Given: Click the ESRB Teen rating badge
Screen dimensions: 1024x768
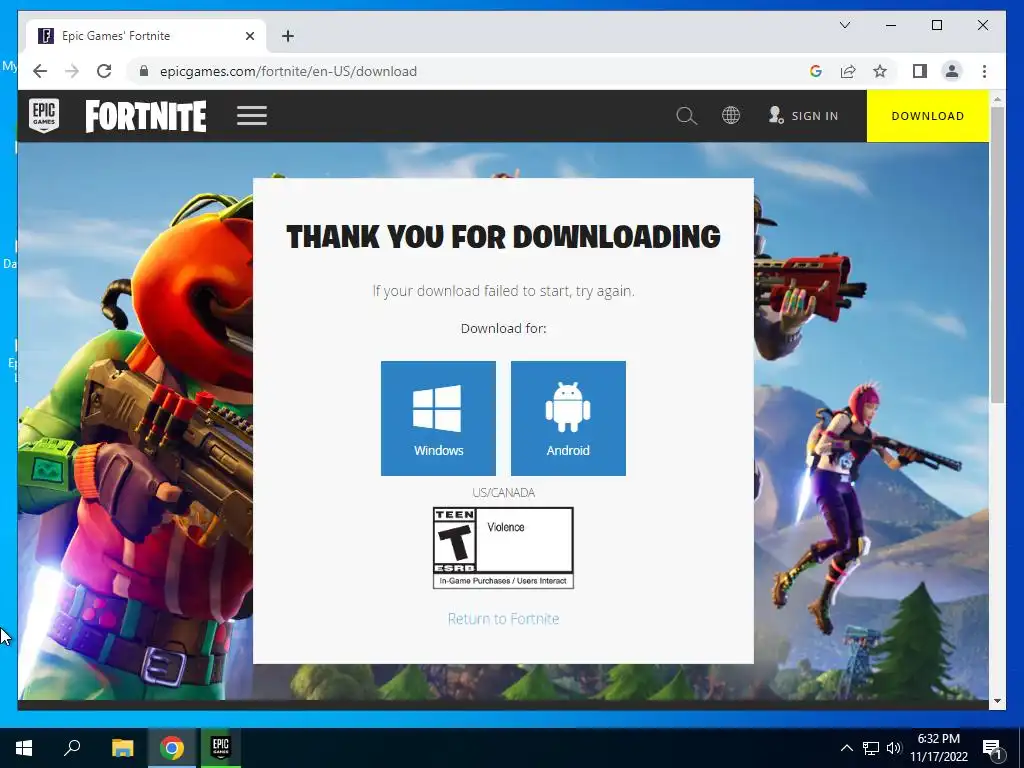Looking at the screenshot, I should [504, 548].
